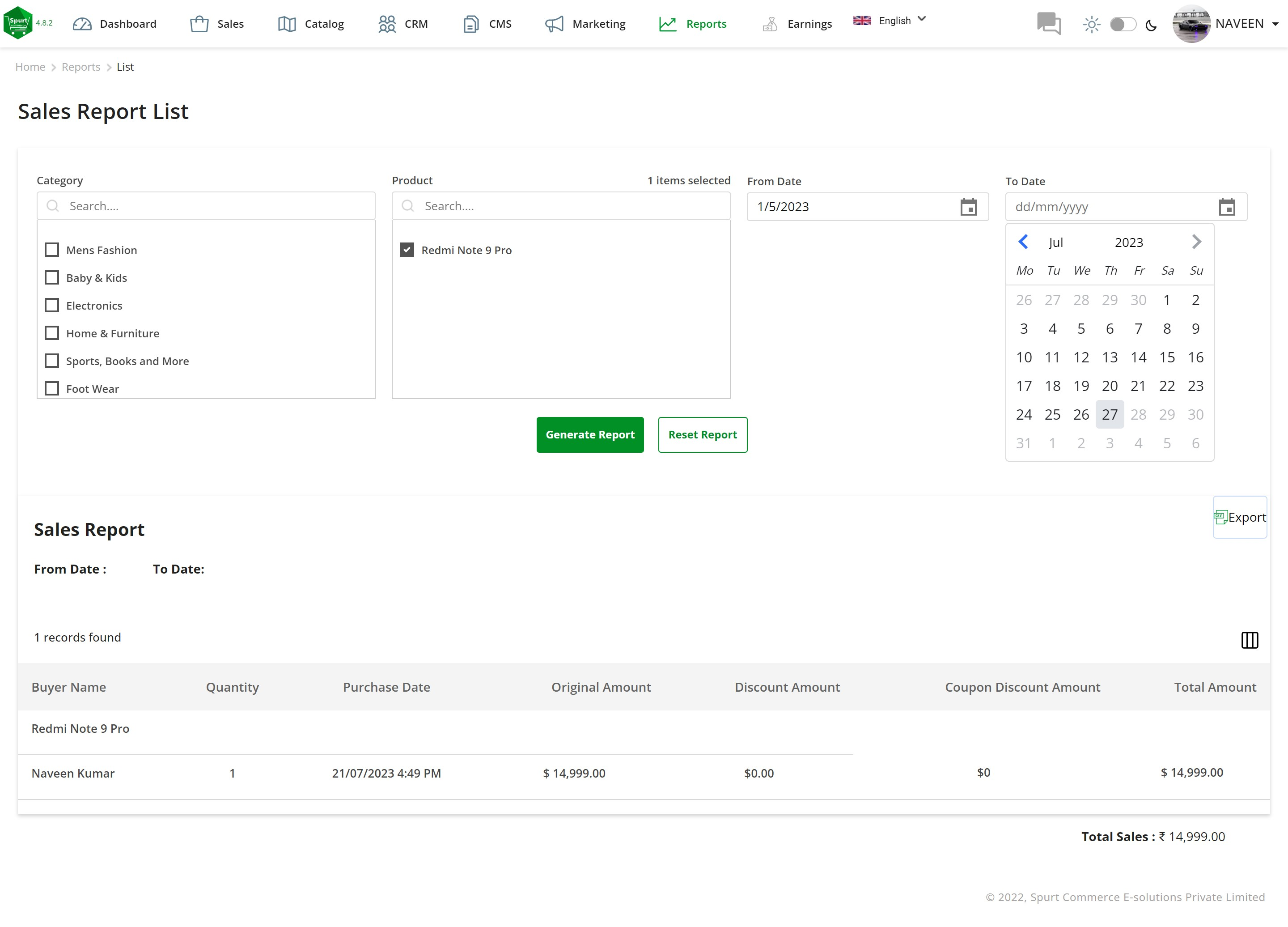Click the Naveen Kumar buyer cell

(x=73, y=774)
